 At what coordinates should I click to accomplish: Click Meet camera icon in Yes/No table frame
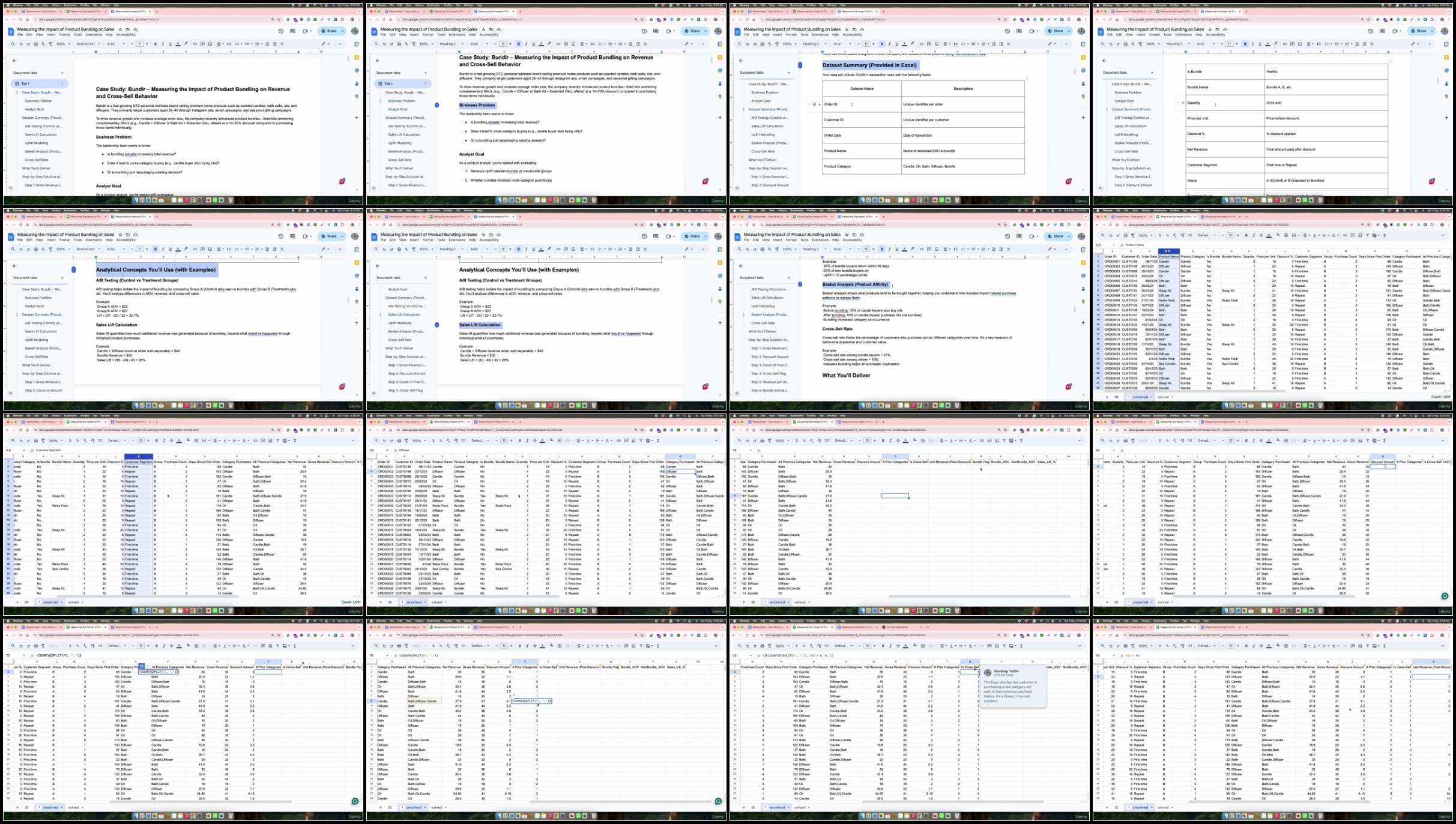pyautogui.click(x=1395, y=31)
